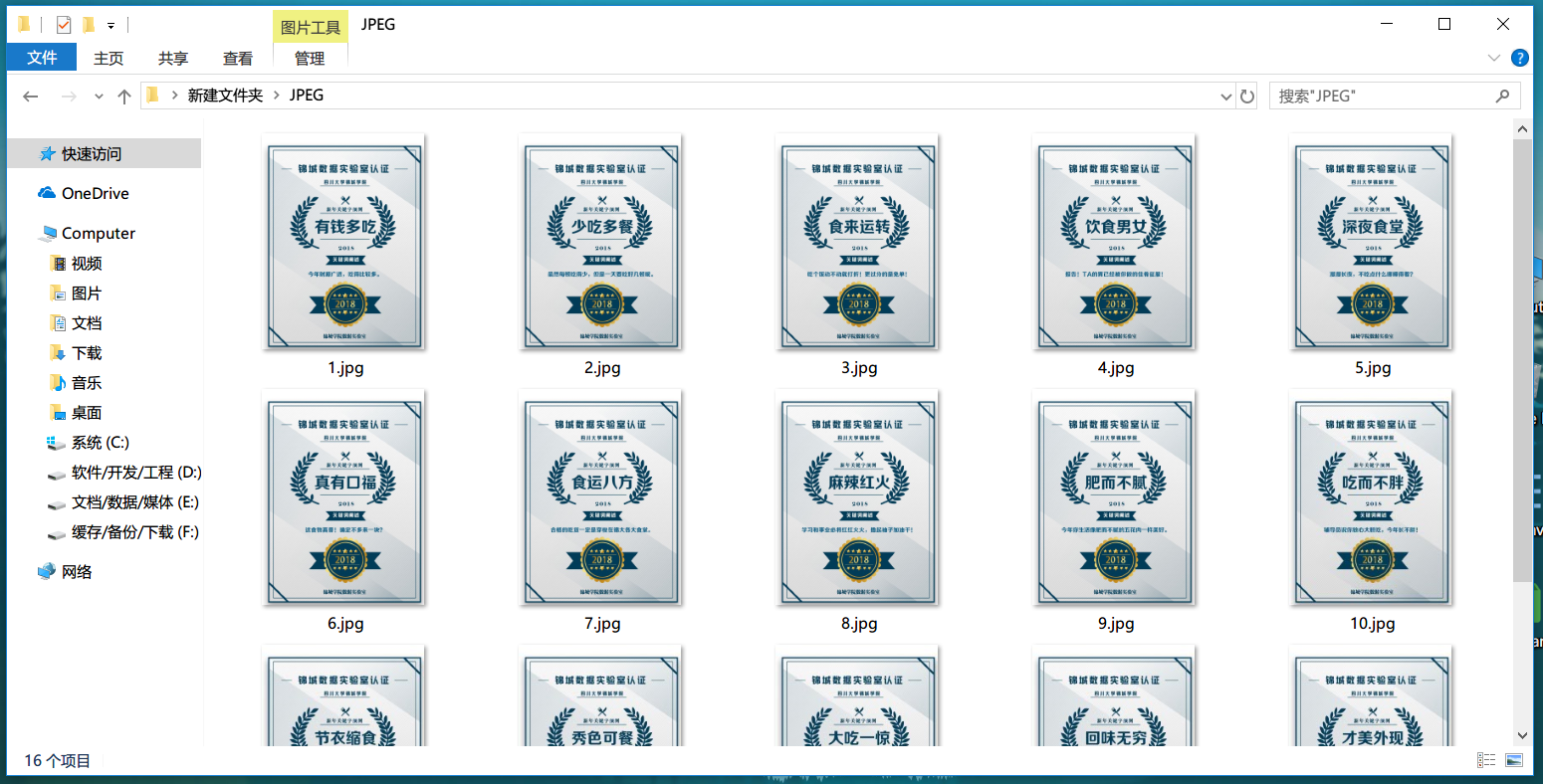Select the 7.jpg thumbnail 食运八方

pos(601,497)
